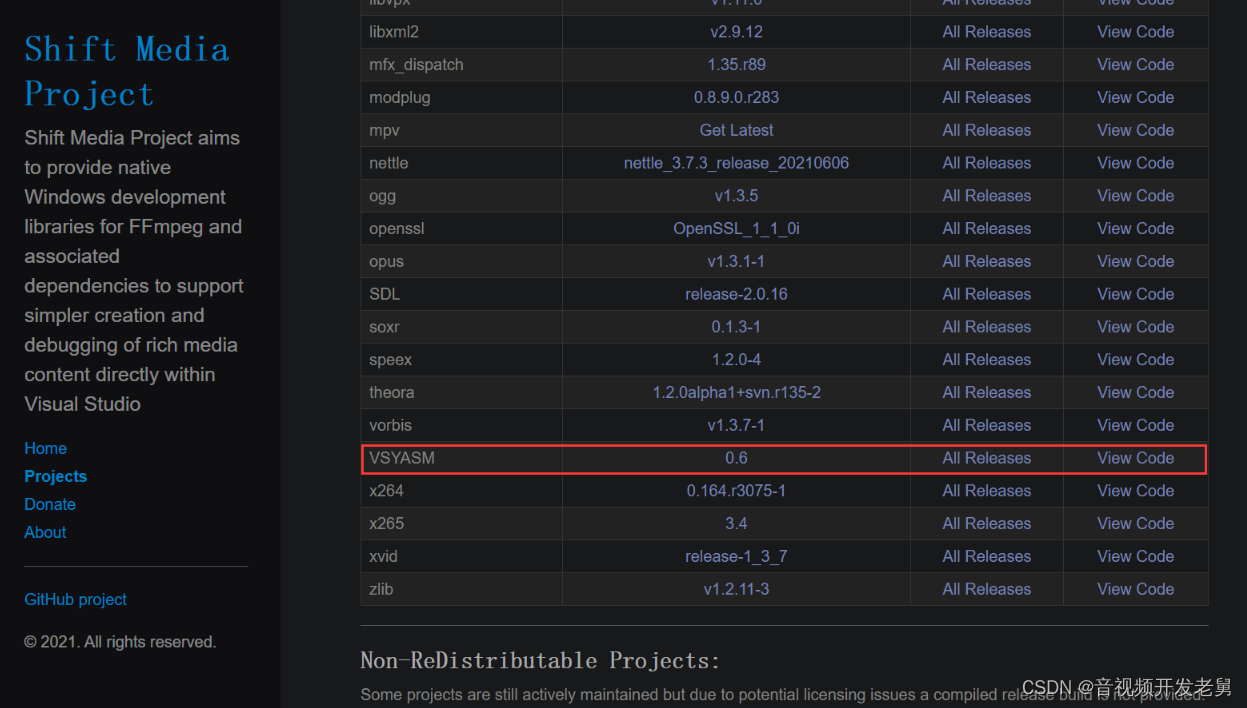View All Releases for ogg
This screenshot has width=1247, height=708.
coord(987,196)
